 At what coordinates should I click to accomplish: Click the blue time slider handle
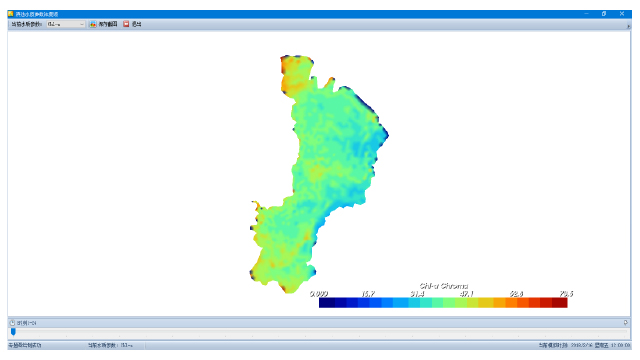click(x=13, y=332)
